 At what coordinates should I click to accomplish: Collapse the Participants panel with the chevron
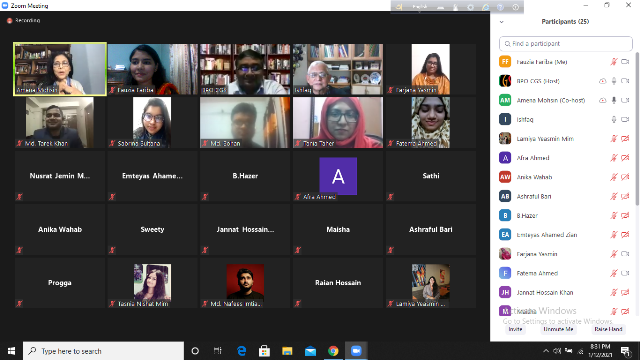[x=502, y=22]
